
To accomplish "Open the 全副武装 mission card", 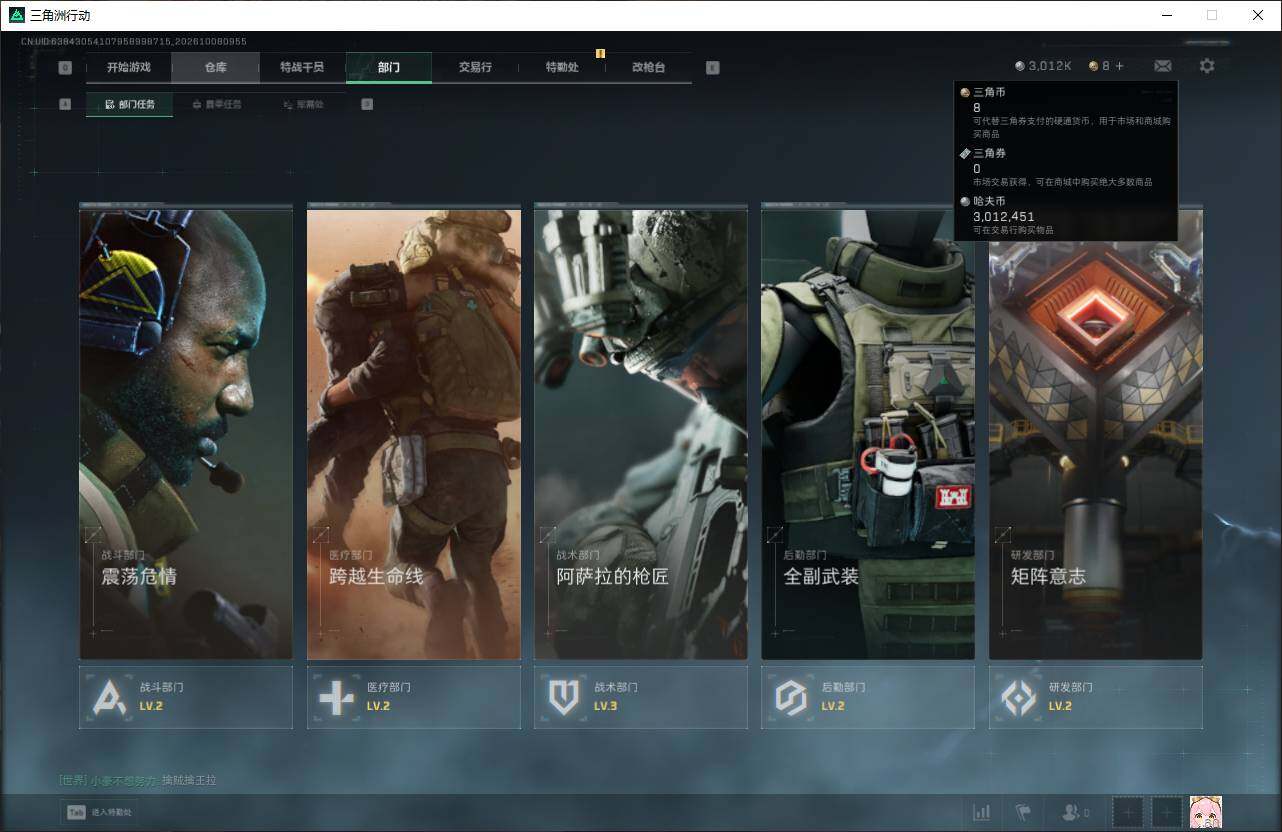I will [868, 432].
